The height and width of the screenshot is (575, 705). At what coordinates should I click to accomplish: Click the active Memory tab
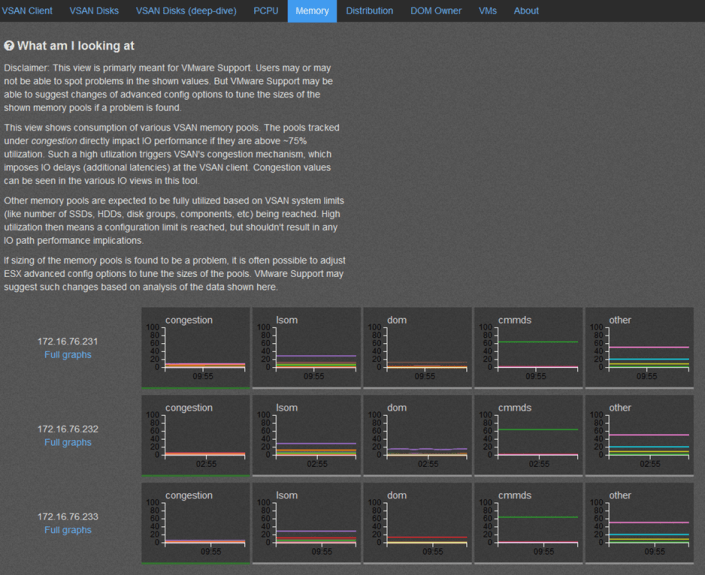311,11
